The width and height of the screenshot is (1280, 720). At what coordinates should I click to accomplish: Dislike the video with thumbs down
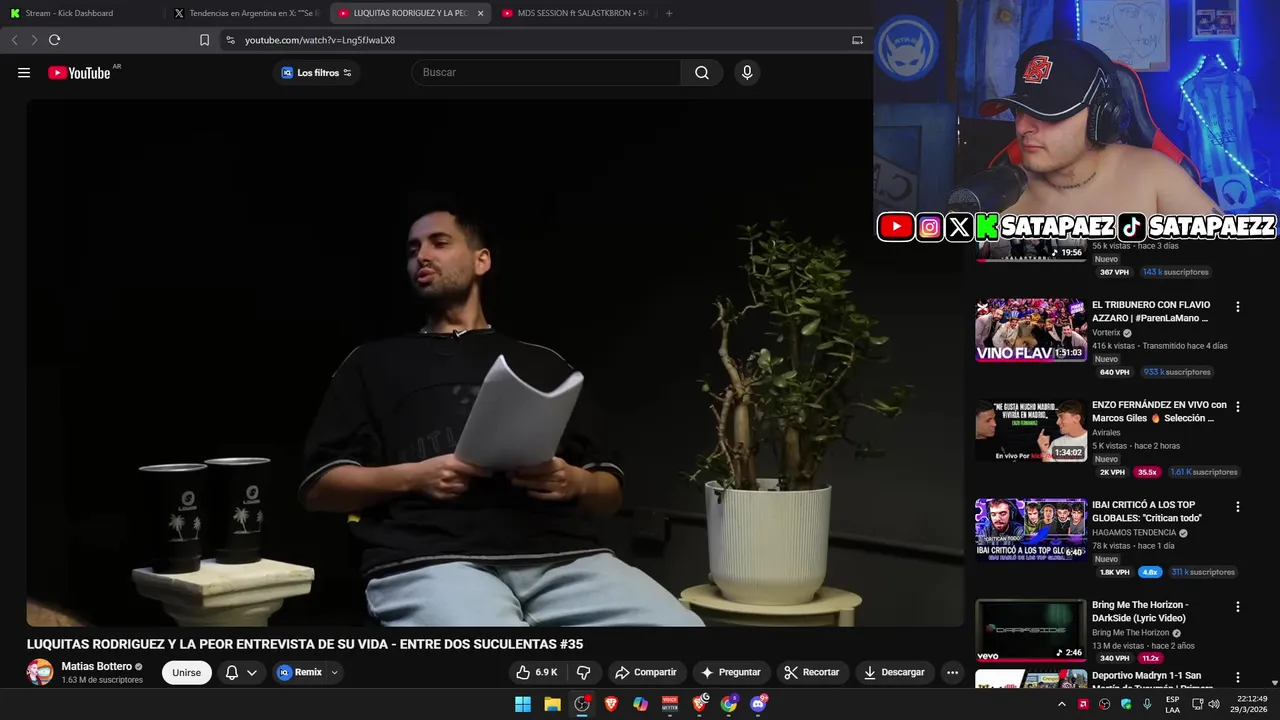(583, 672)
